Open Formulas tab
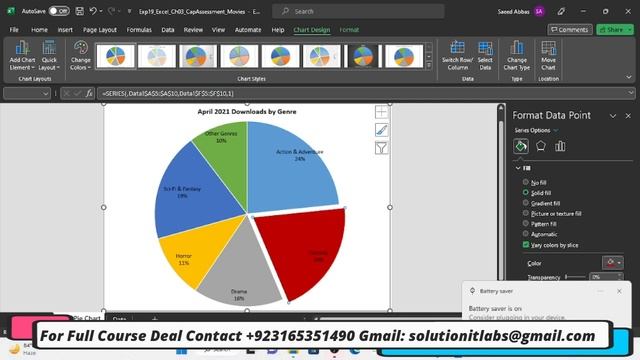 [x=139, y=30]
